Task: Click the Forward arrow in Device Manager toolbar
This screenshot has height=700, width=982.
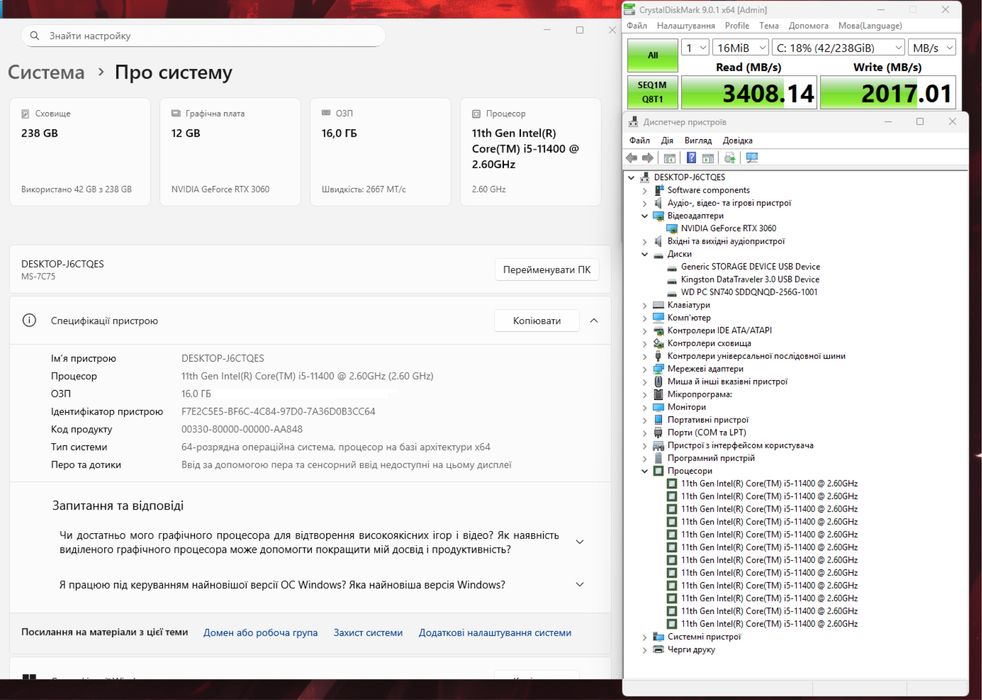Action: tap(648, 158)
